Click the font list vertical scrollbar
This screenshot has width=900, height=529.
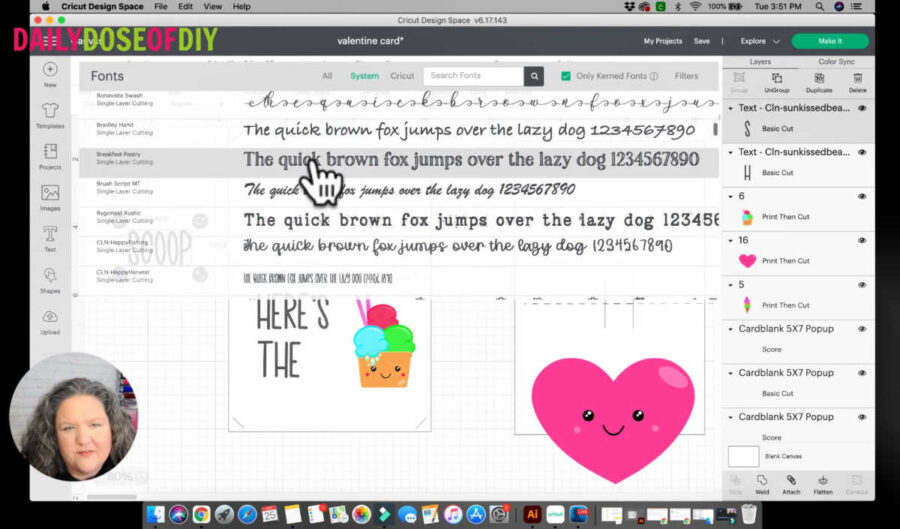click(715, 129)
